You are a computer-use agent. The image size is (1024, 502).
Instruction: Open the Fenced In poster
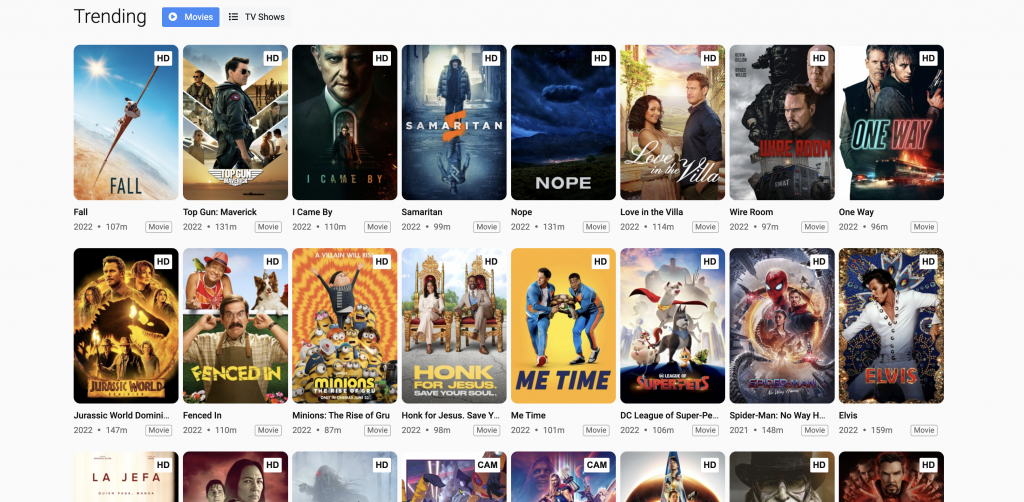pos(235,326)
